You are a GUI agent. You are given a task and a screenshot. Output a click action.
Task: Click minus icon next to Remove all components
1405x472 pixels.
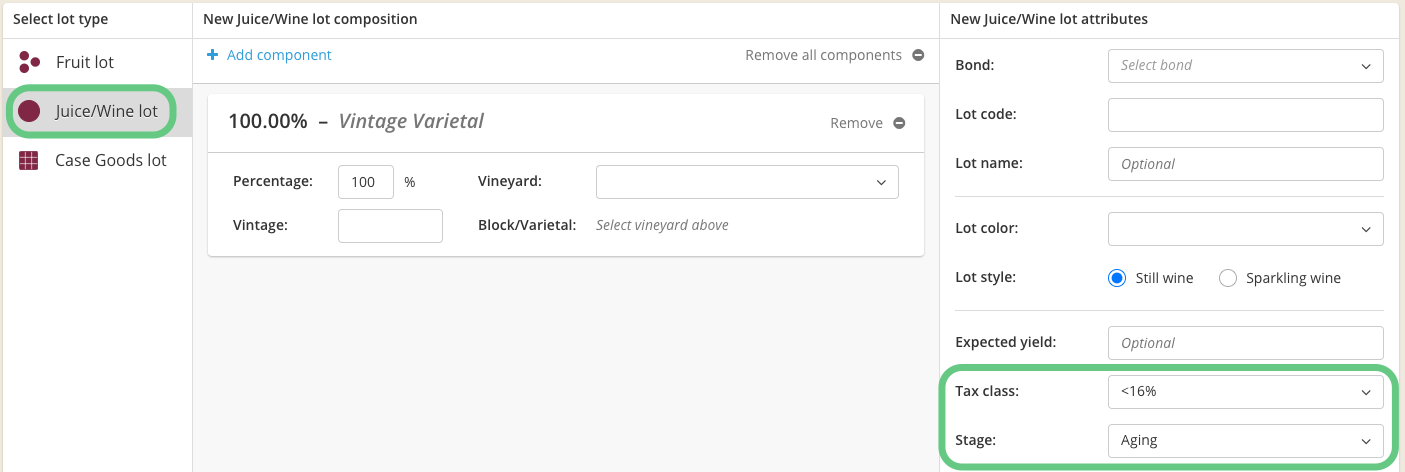click(x=918, y=55)
